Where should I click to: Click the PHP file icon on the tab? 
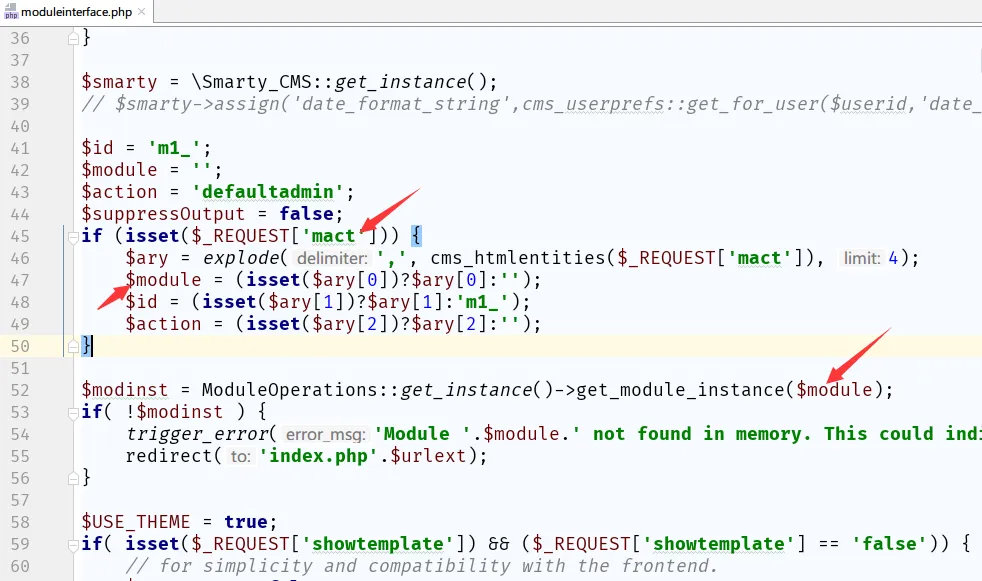pos(12,12)
